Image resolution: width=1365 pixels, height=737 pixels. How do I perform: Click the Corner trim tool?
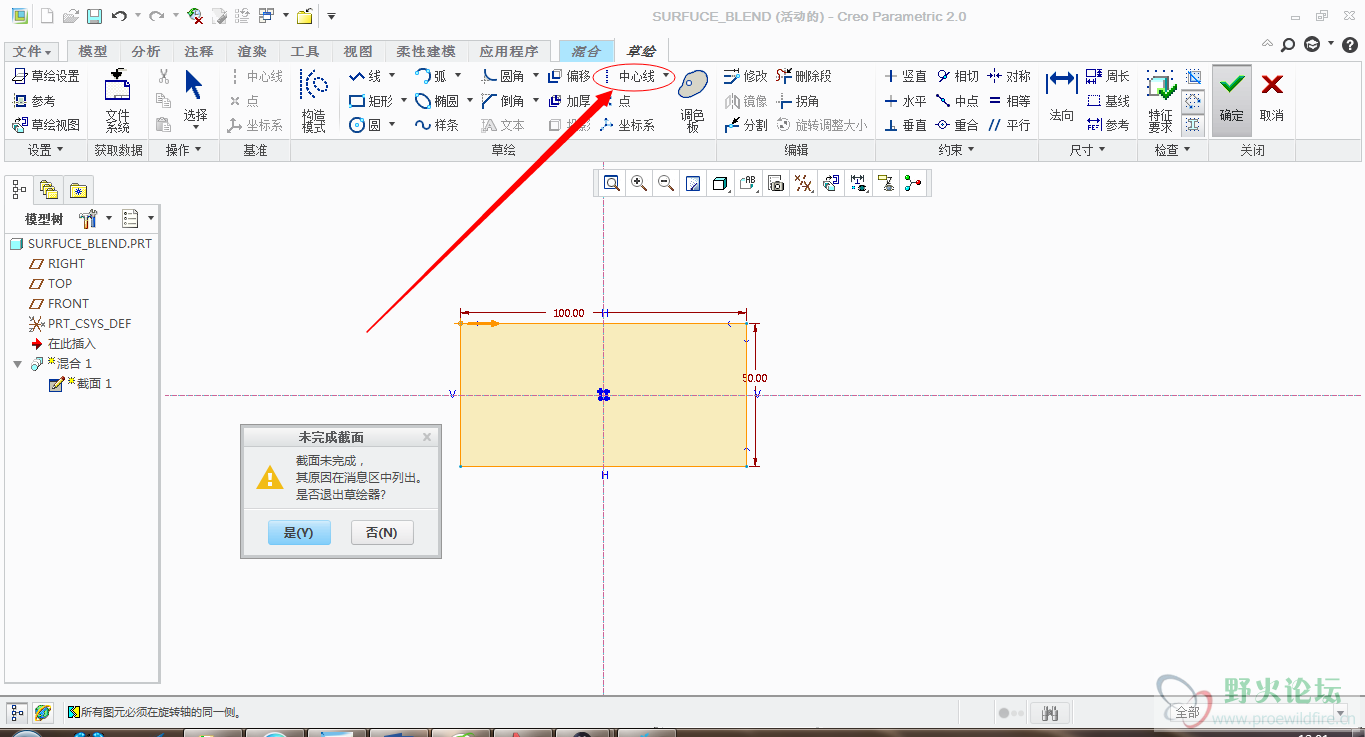tap(798, 101)
